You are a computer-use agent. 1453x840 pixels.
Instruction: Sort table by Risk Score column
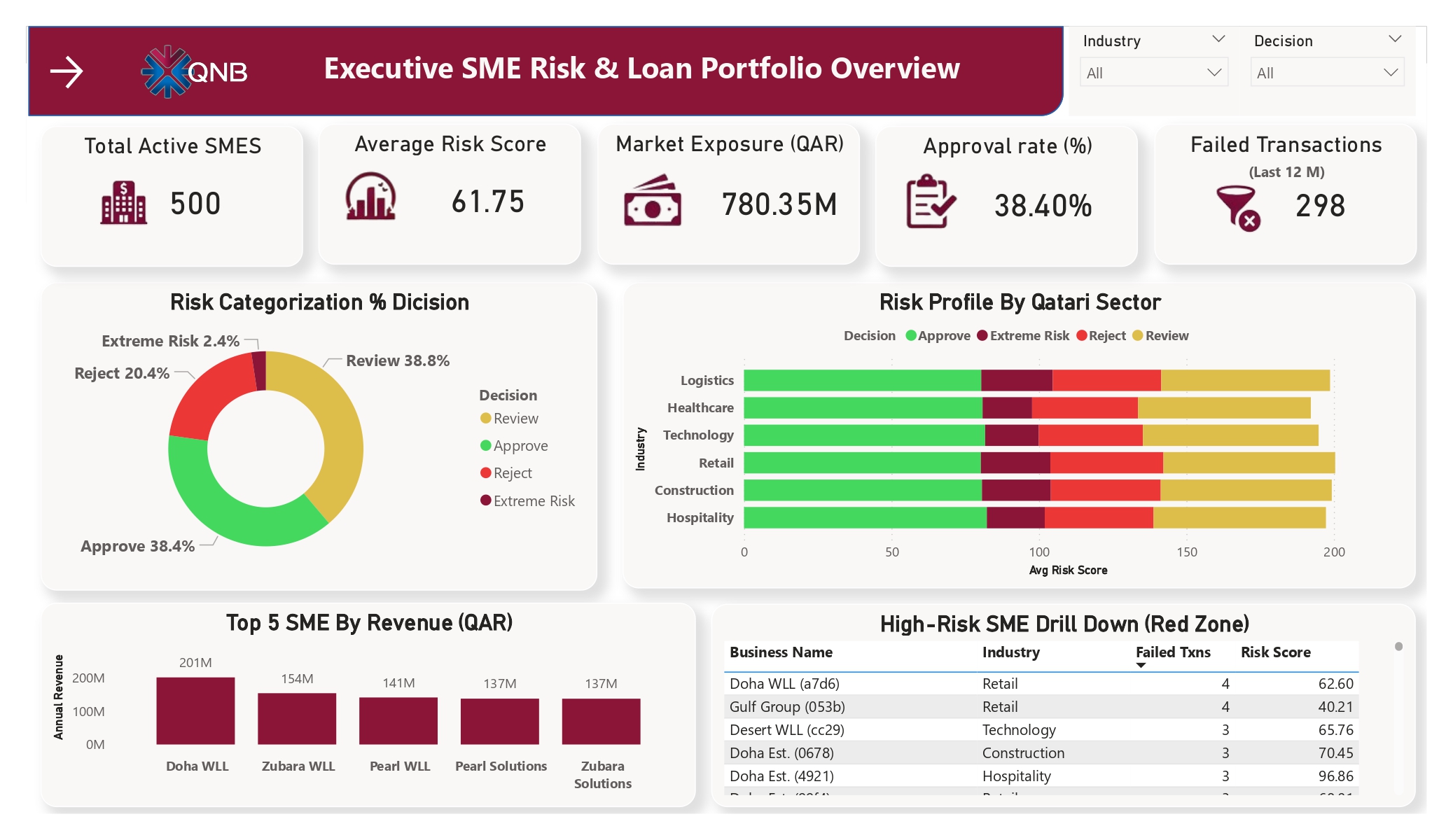(1276, 652)
